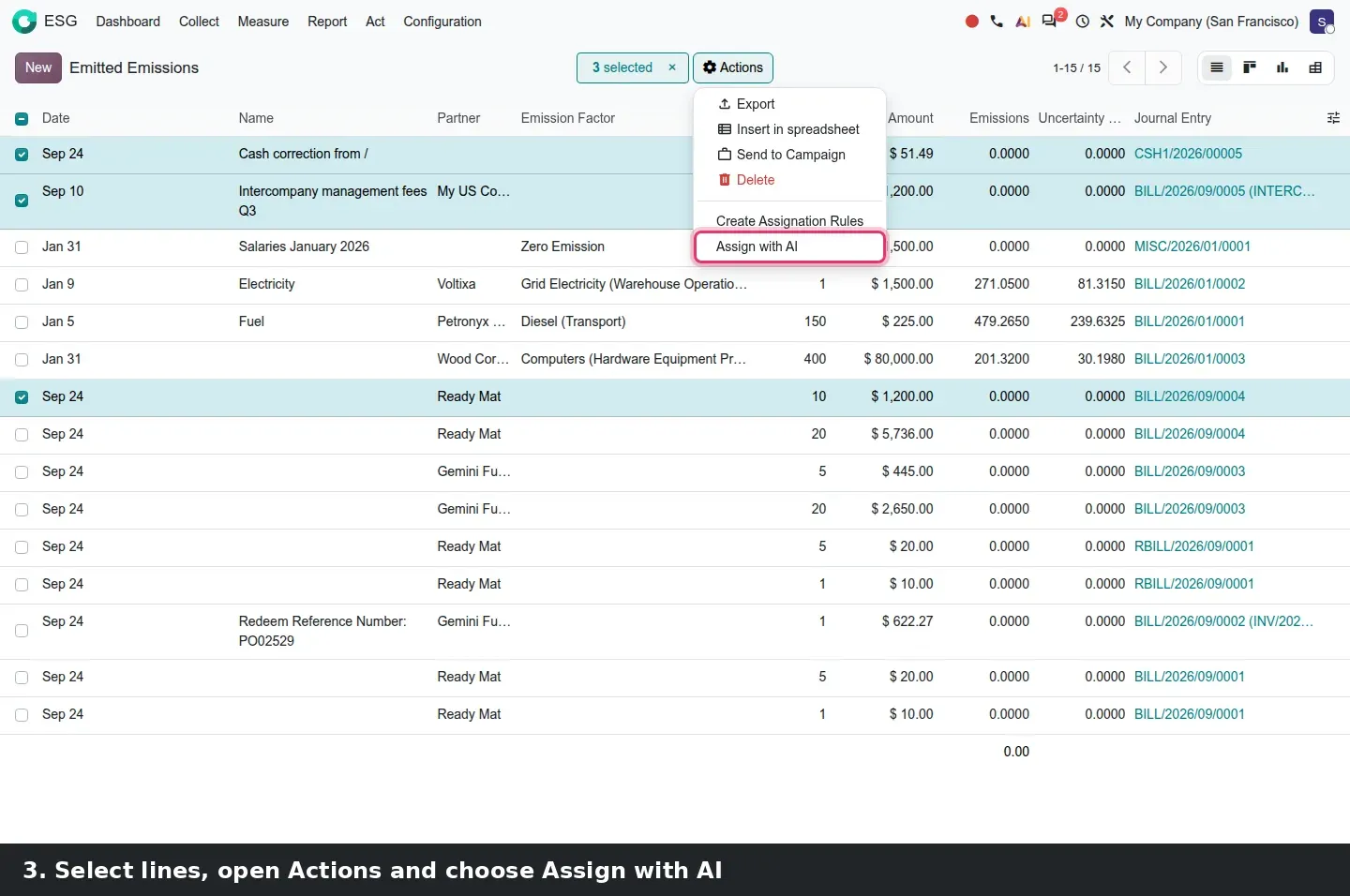Click the 1-15 / 15 pager counter

[x=1076, y=68]
